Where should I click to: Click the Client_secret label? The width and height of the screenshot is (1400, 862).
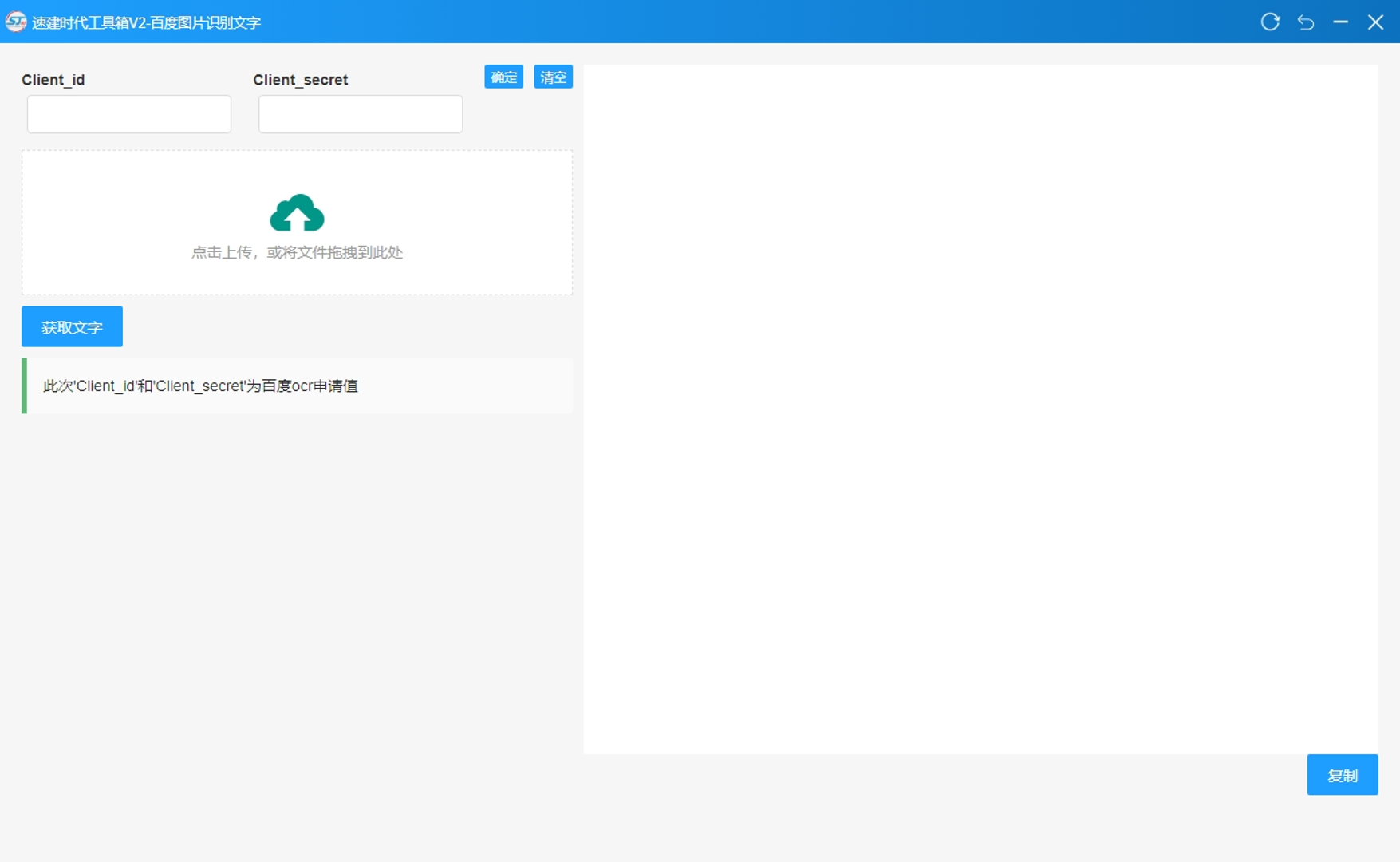(300, 80)
